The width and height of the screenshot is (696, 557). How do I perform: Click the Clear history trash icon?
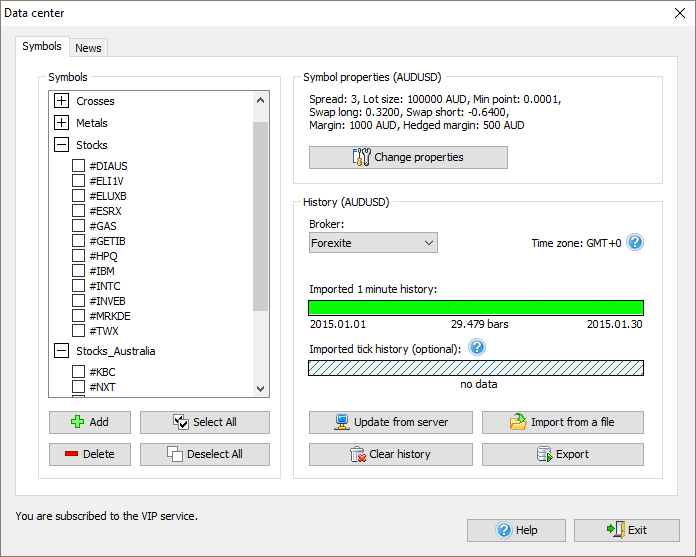357,454
